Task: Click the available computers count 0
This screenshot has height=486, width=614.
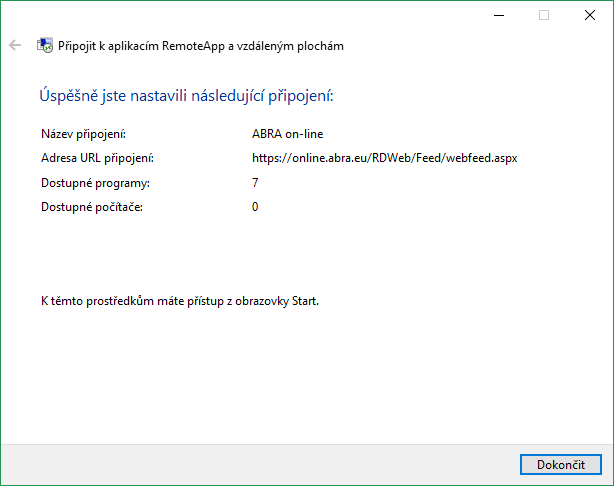Action: point(256,207)
